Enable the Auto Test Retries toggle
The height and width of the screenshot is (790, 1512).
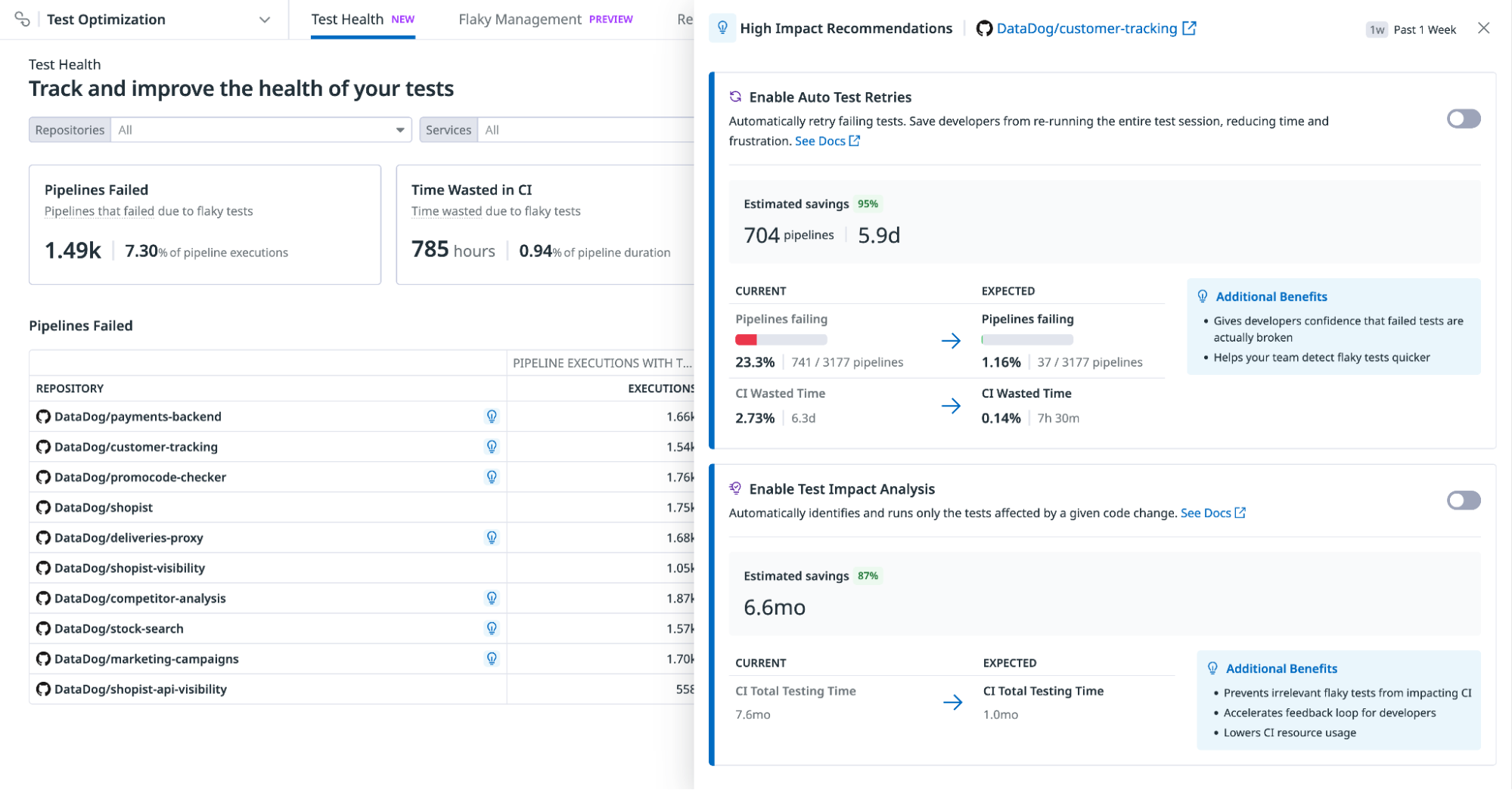click(1464, 119)
